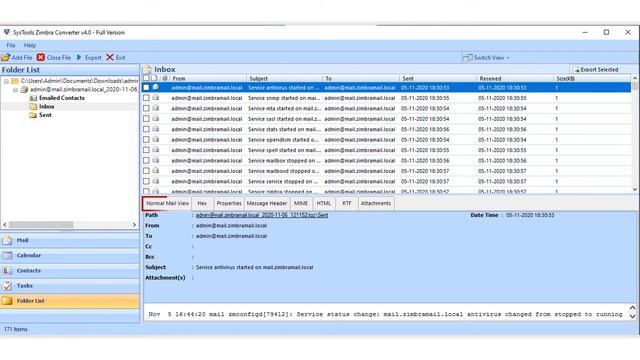Toggle the select-all checkbox in header
Screen dimensions: 640x360
click(146, 78)
